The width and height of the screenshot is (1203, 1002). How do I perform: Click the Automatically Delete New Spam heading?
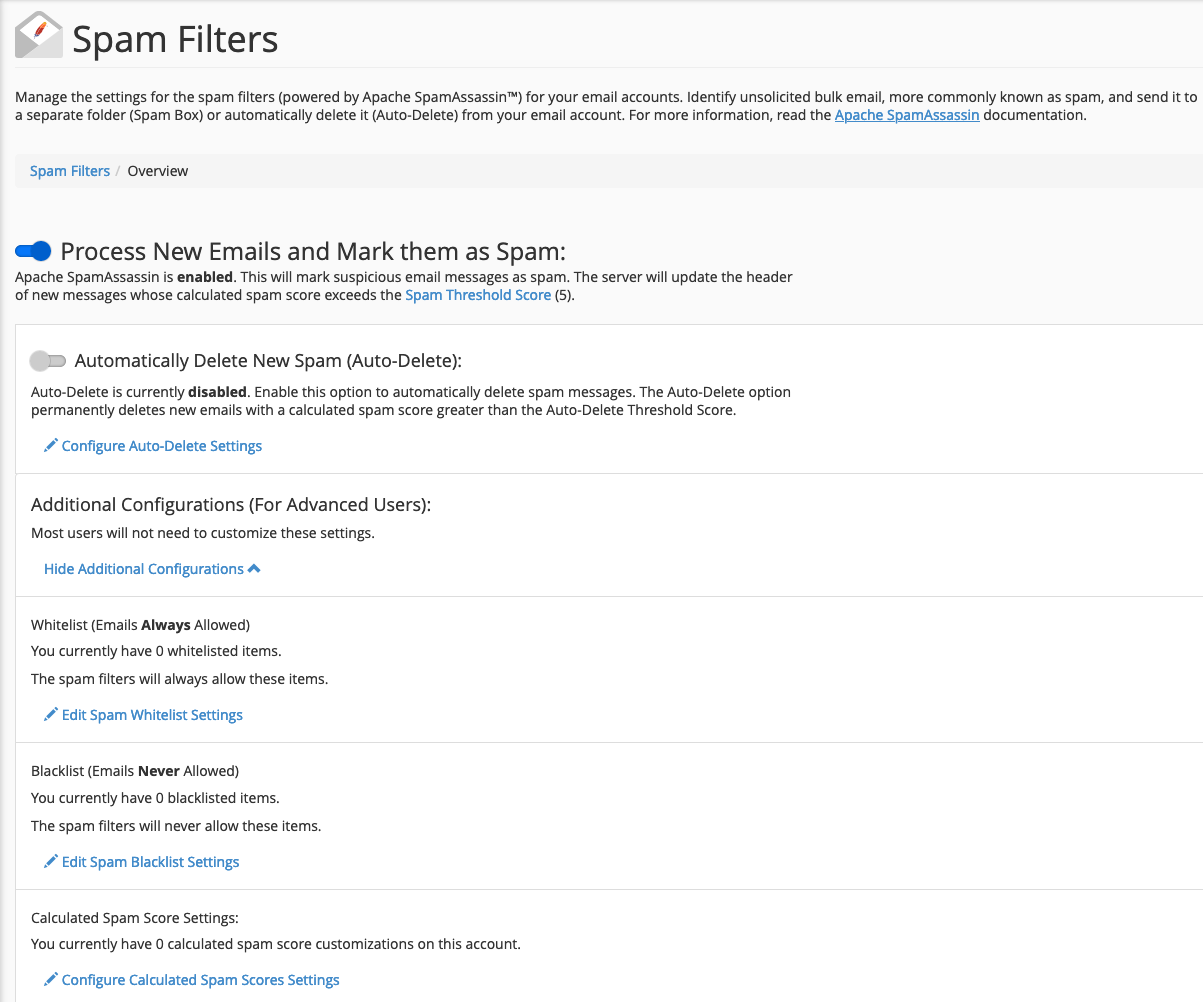click(268, 361)
